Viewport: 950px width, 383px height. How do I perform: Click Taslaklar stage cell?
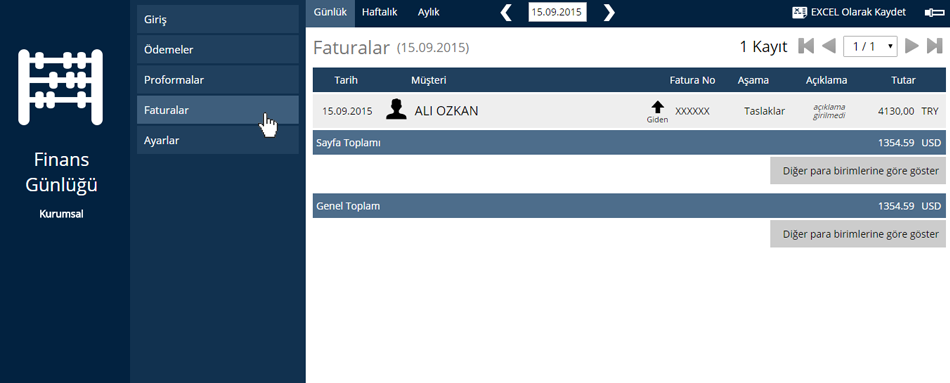pyautogui.click(x=765, y=111)
